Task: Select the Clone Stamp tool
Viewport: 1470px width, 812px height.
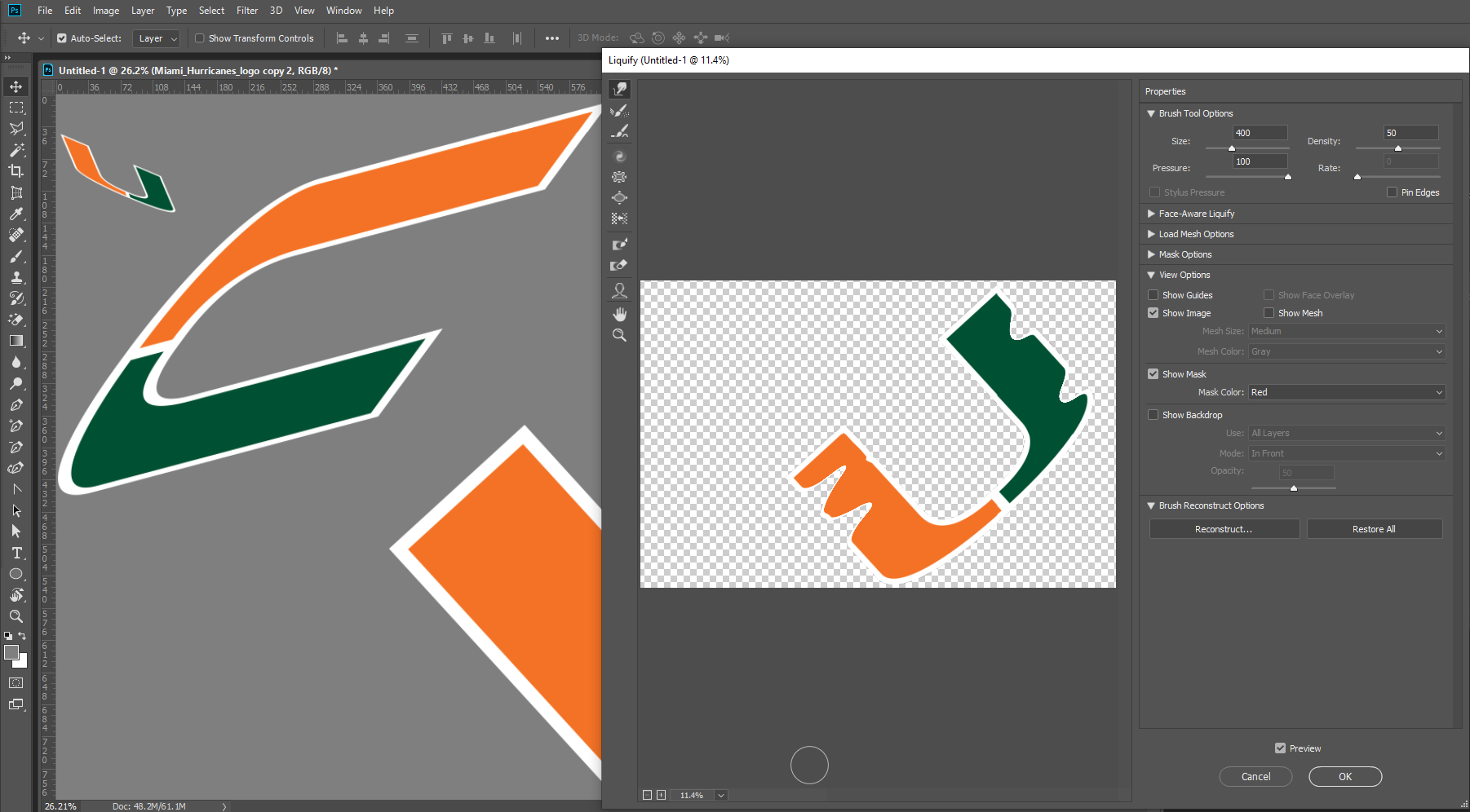Action: pyautogui.click(x=16, y=277)
